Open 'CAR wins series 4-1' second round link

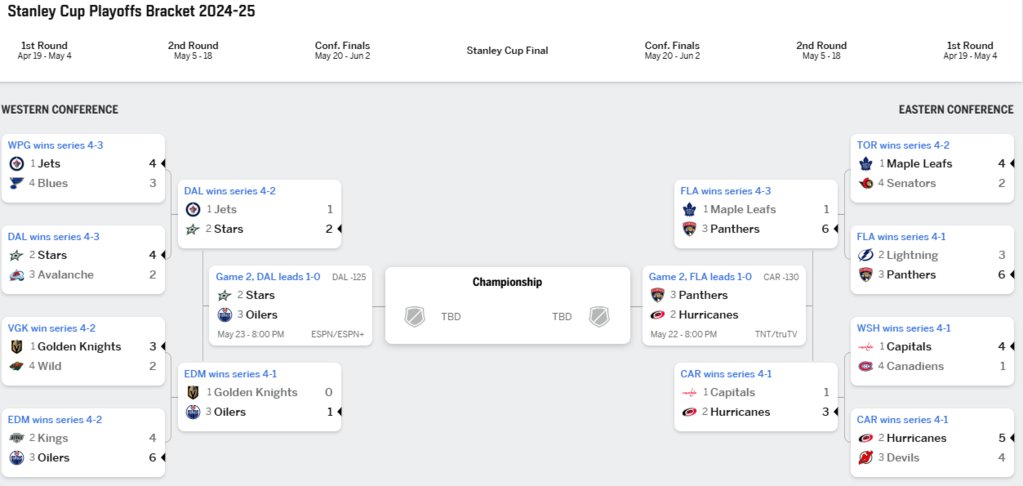click(x=726, y=374)
